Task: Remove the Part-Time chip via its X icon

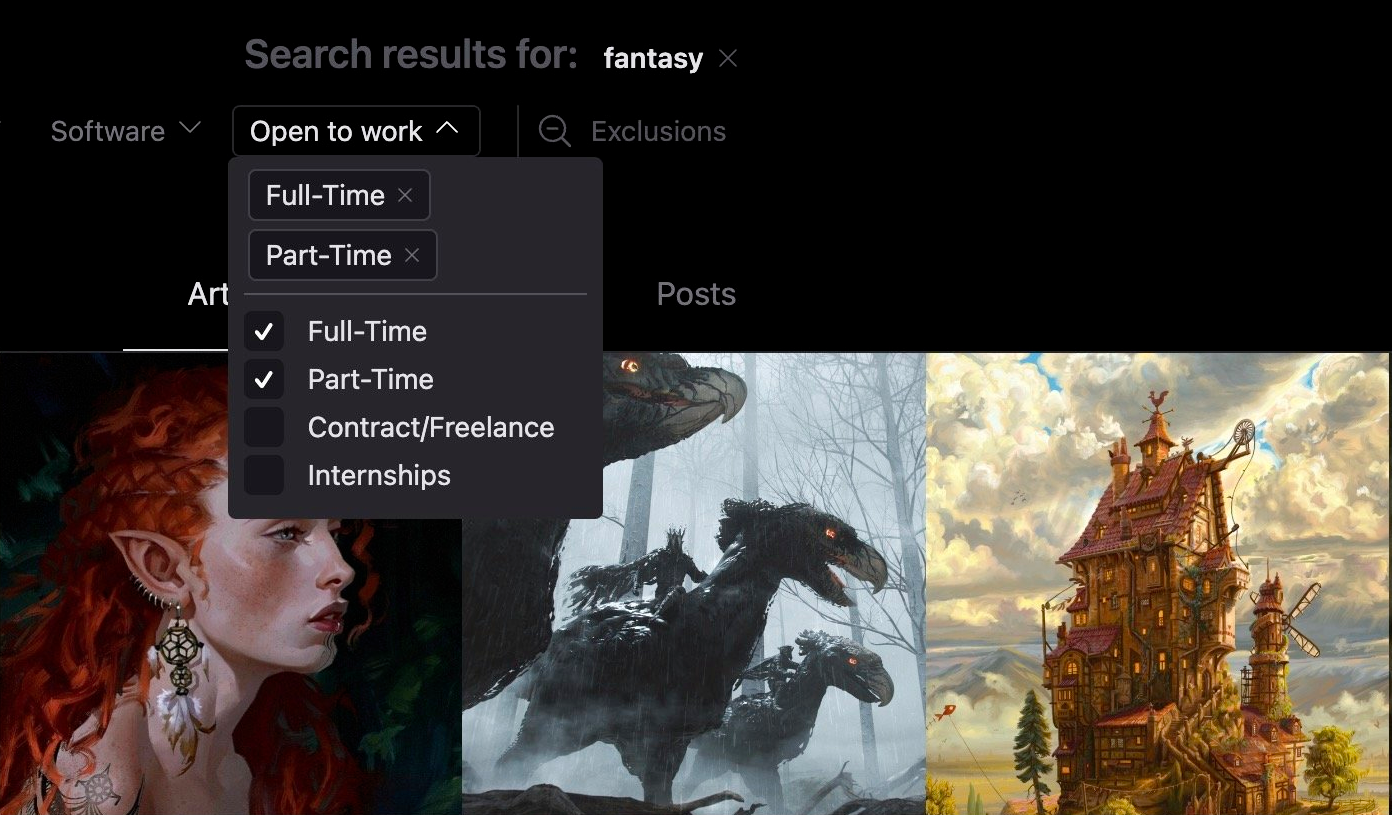Action: pyautogui.click(x=412, y=255)
